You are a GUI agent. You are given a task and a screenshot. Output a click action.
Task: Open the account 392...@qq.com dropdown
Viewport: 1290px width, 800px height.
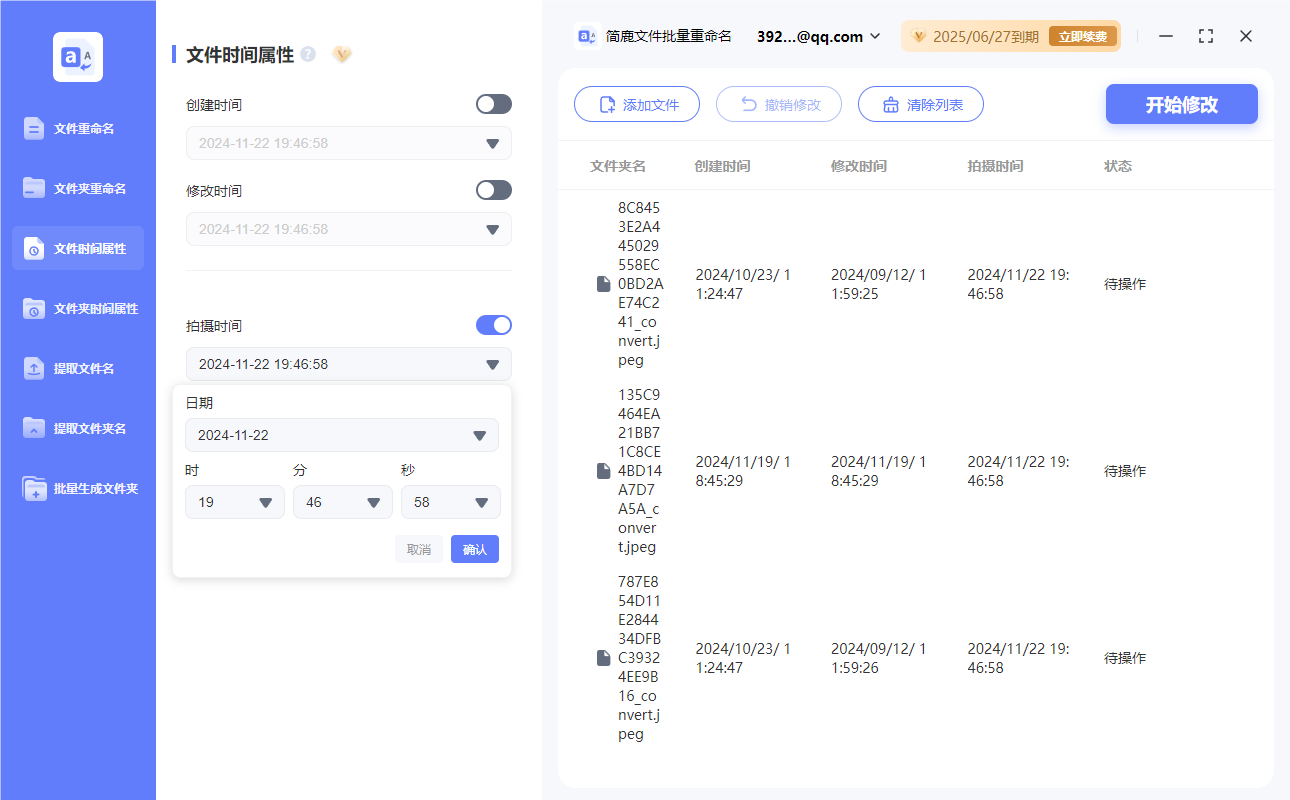(x=816, y=36)
